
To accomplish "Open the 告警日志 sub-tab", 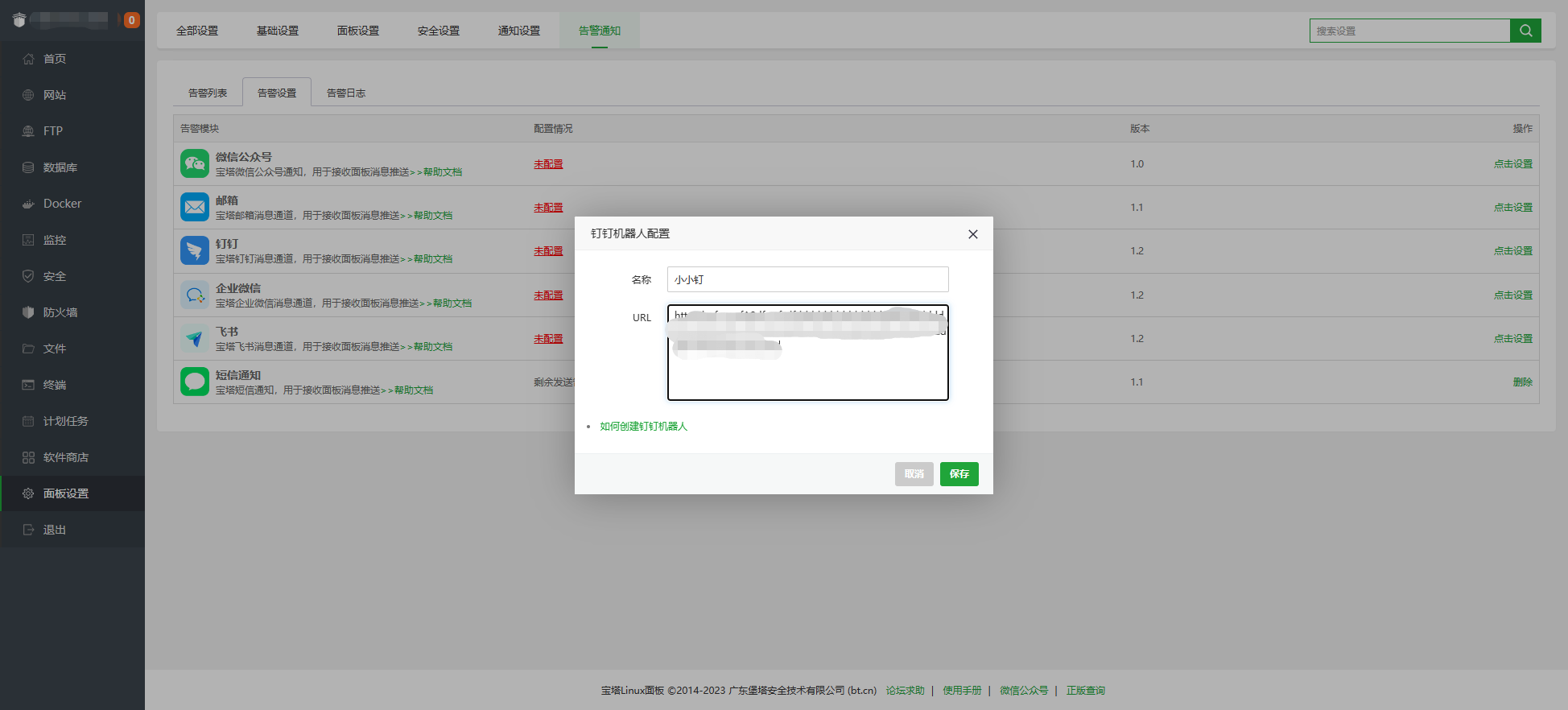I will coord(346,93).
